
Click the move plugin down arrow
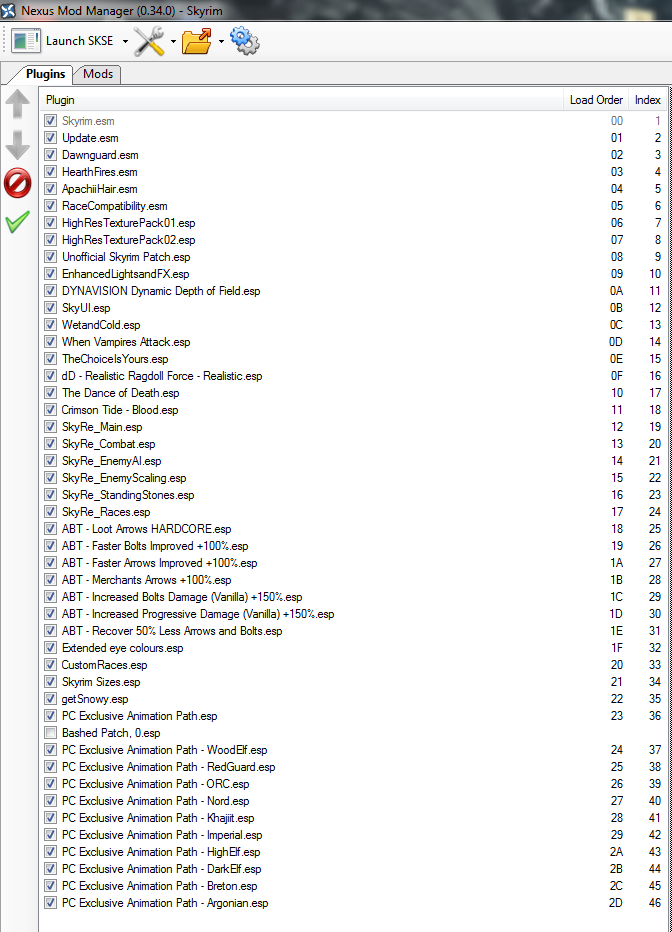click(18, 145)
